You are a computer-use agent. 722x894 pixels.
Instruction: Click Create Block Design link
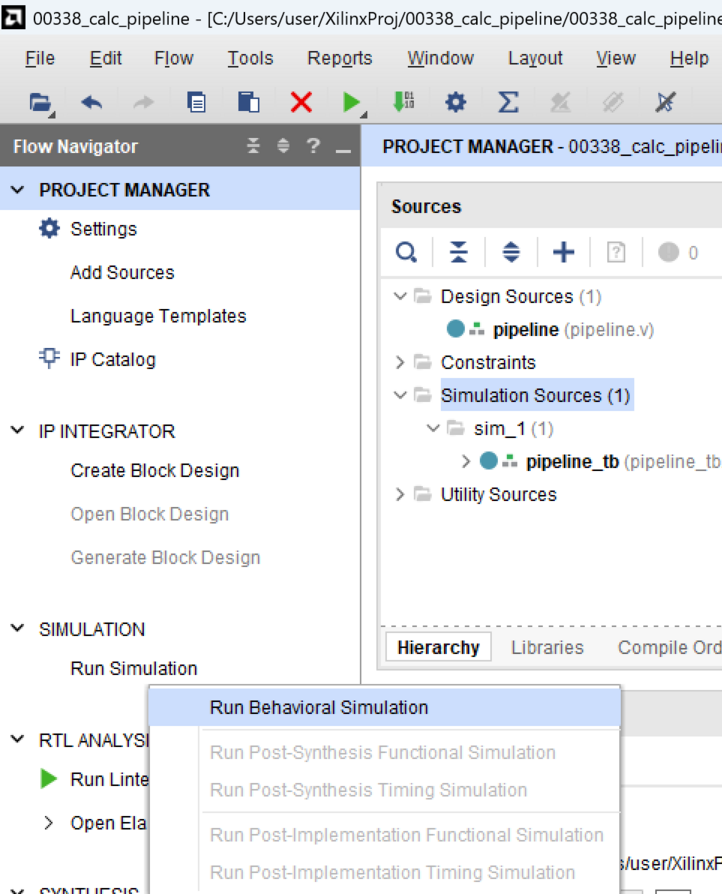(x=155, y=471)
